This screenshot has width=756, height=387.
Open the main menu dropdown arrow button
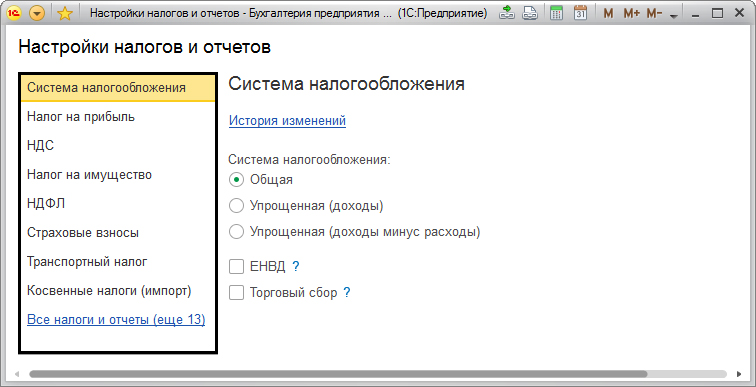[37, 13]
